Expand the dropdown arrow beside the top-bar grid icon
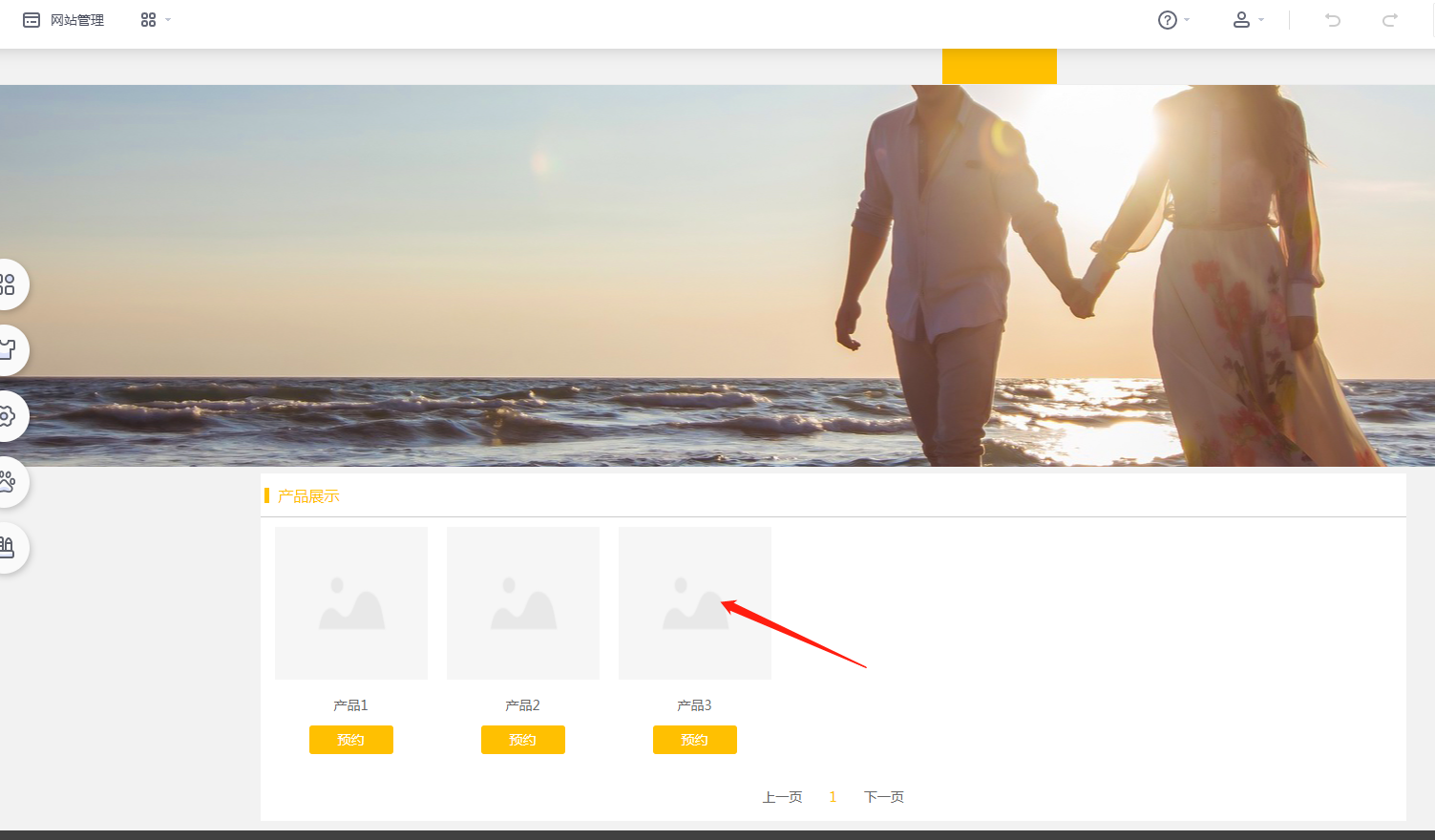Screen dimensions: 1435x840 168,20
